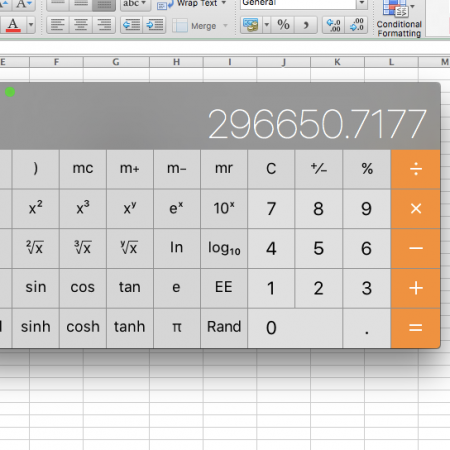Open Conditional Formatting menu
The image size is (450, 450).
399,19
